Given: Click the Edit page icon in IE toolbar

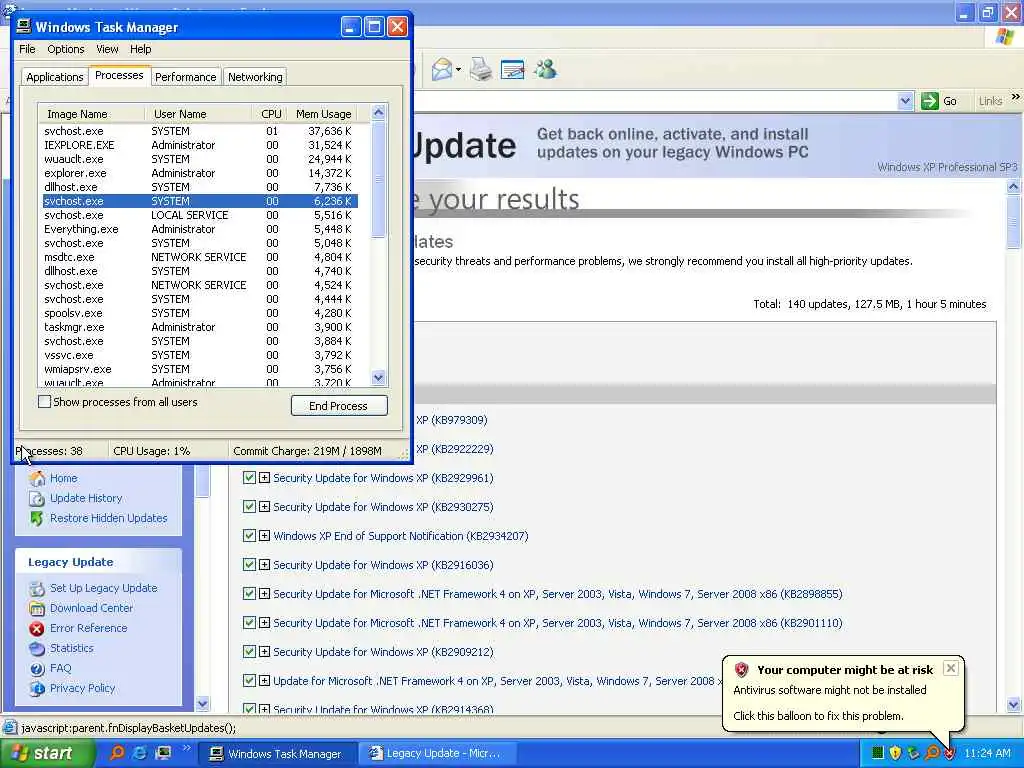Looking at the screenshot, I should [x=513, y=69].
